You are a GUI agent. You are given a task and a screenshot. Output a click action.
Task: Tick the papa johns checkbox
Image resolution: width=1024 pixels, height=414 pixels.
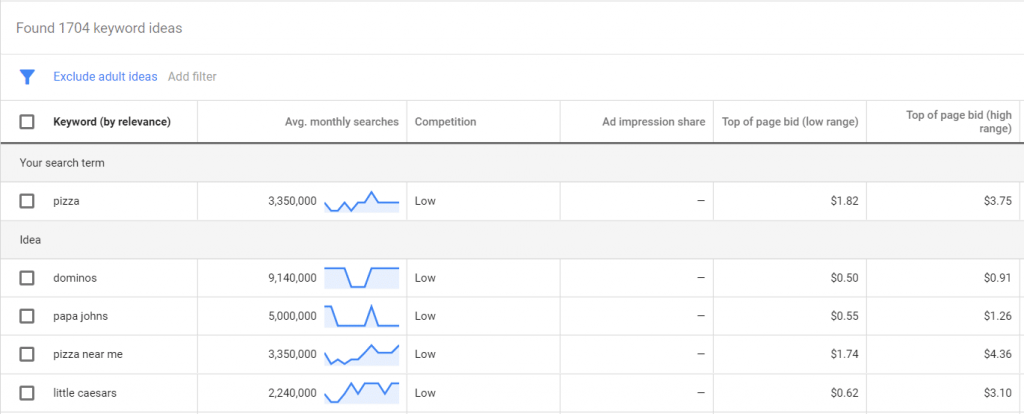(x=27, y=316)
